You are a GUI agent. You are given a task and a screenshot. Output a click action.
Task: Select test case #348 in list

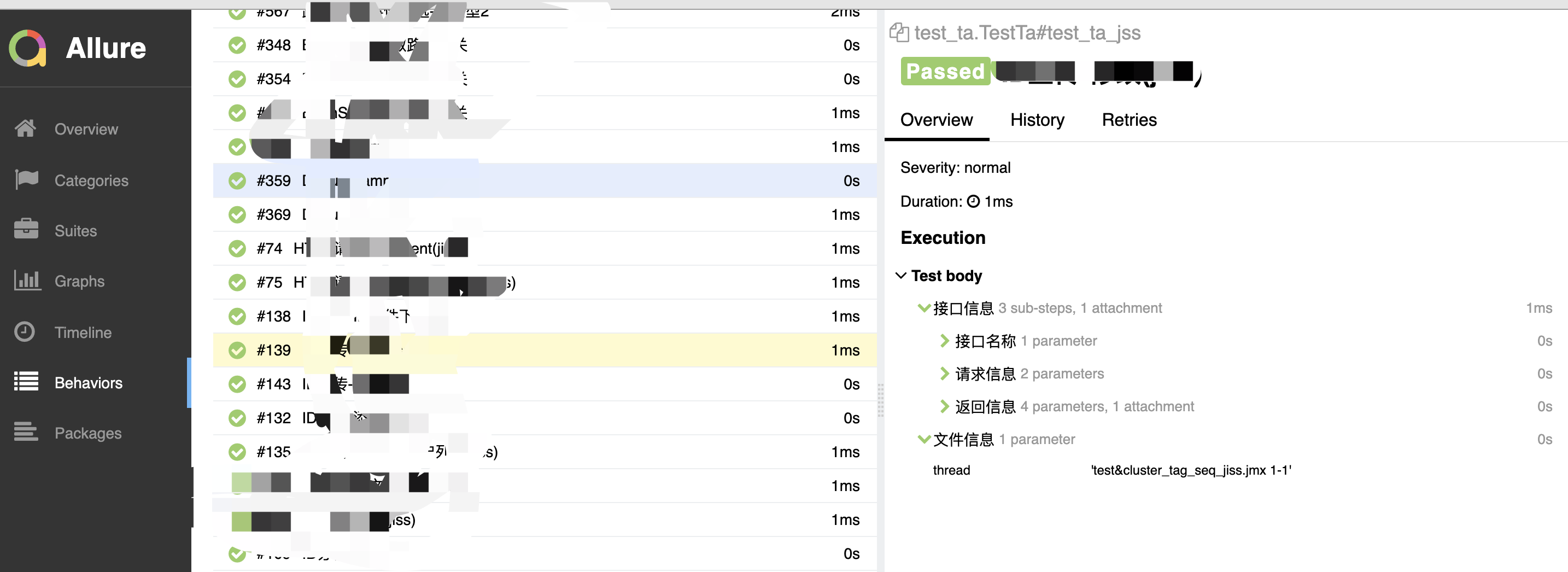click(545, 45)
